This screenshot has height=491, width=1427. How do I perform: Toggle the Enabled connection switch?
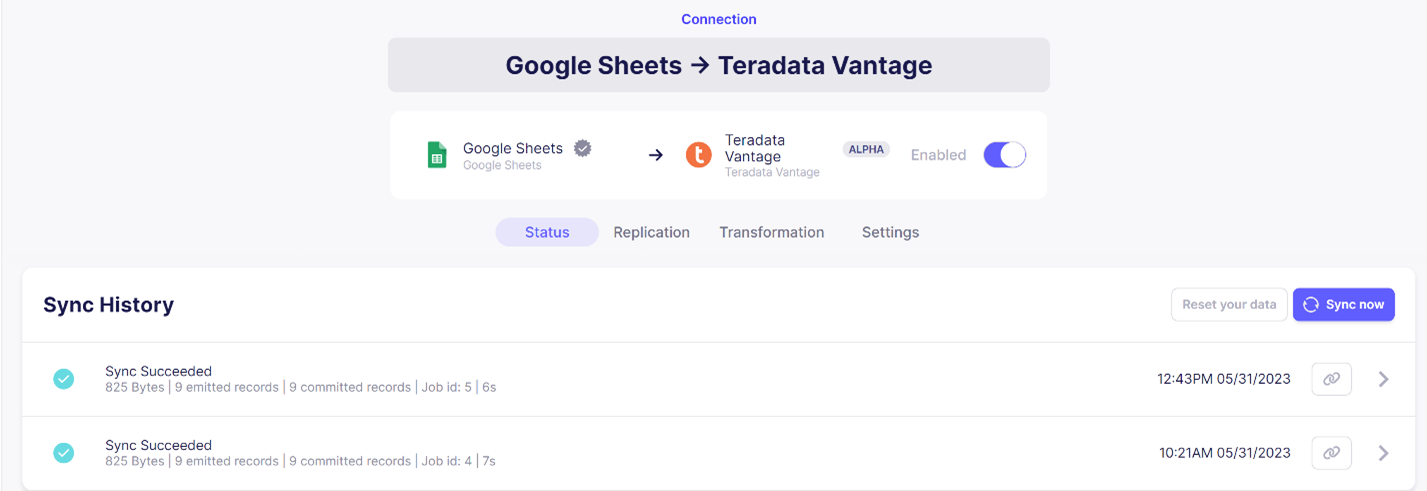tap(1005, 155)
